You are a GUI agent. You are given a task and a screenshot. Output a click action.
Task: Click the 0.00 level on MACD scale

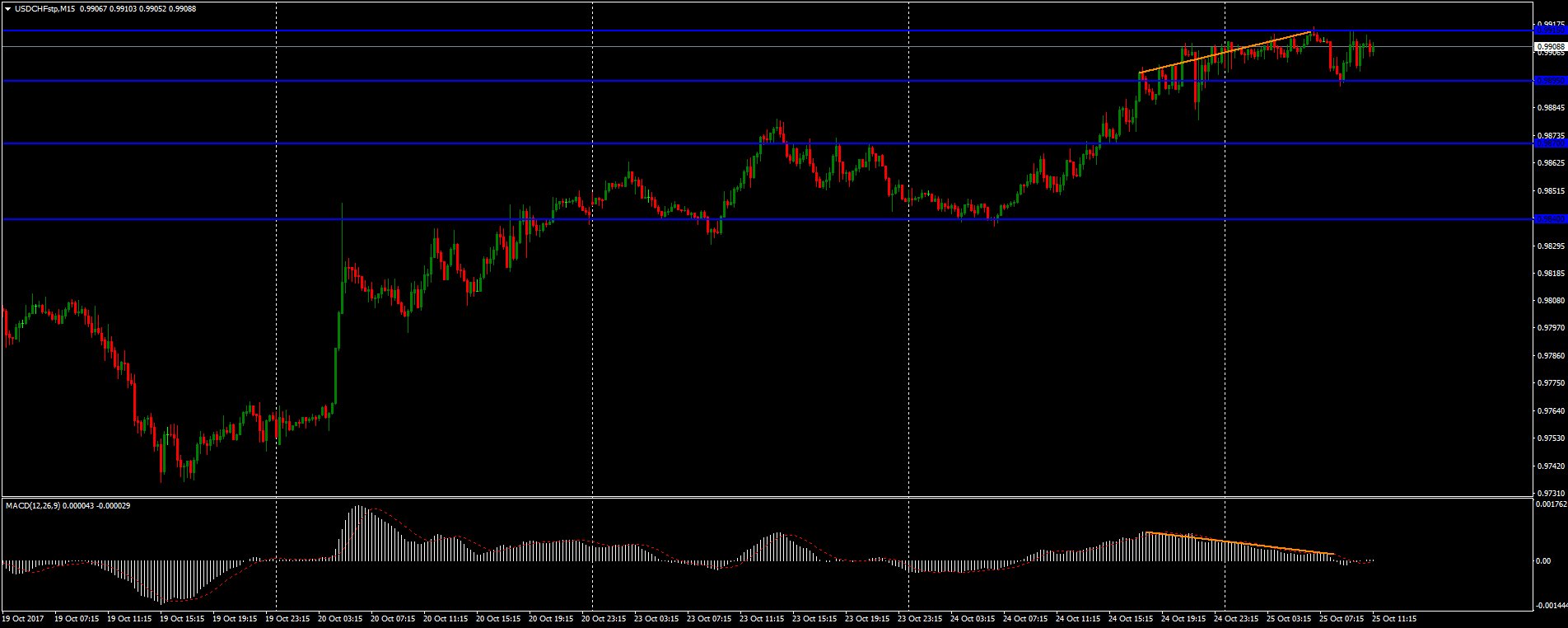point(1542,561)
